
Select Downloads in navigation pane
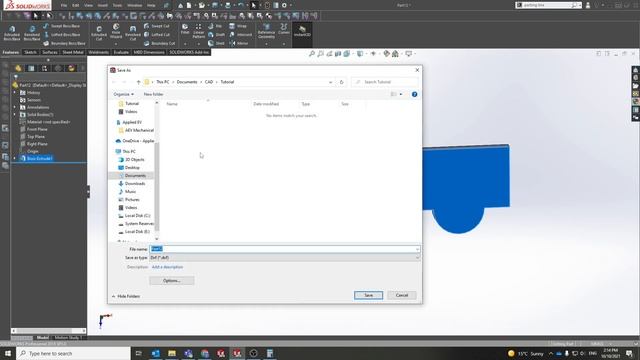point(135,184)
